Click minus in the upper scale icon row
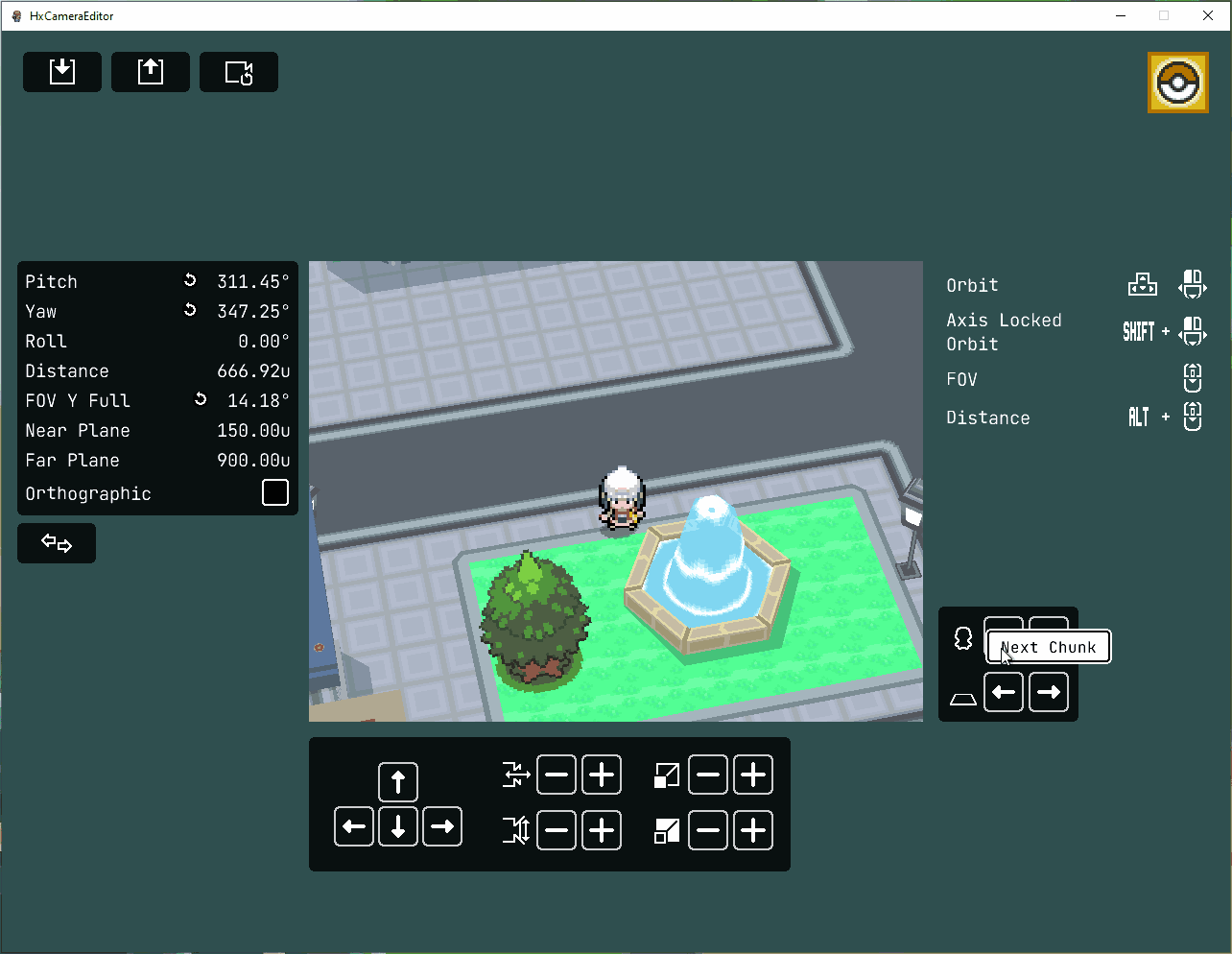 tap(708, 775)
